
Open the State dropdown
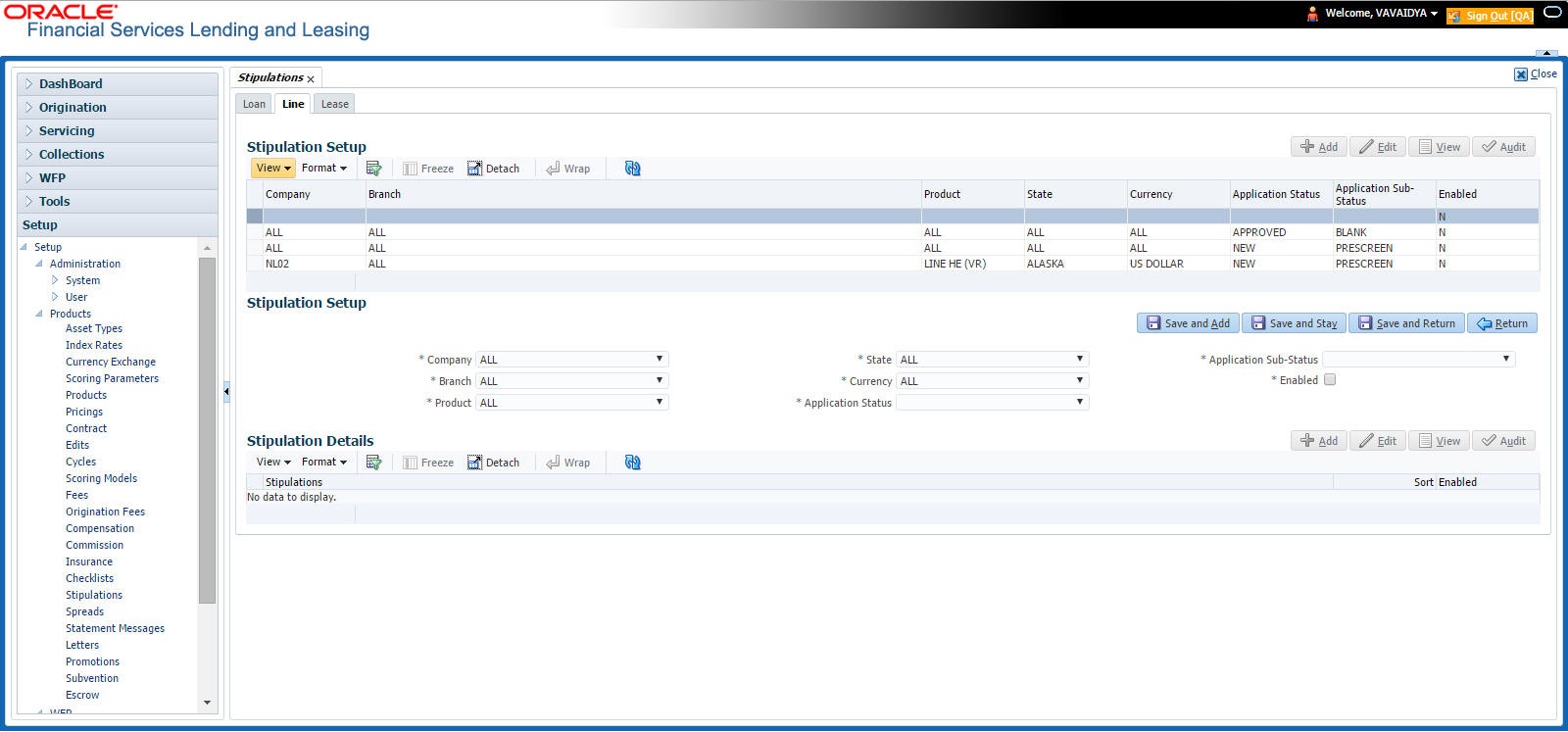[992, 360]
